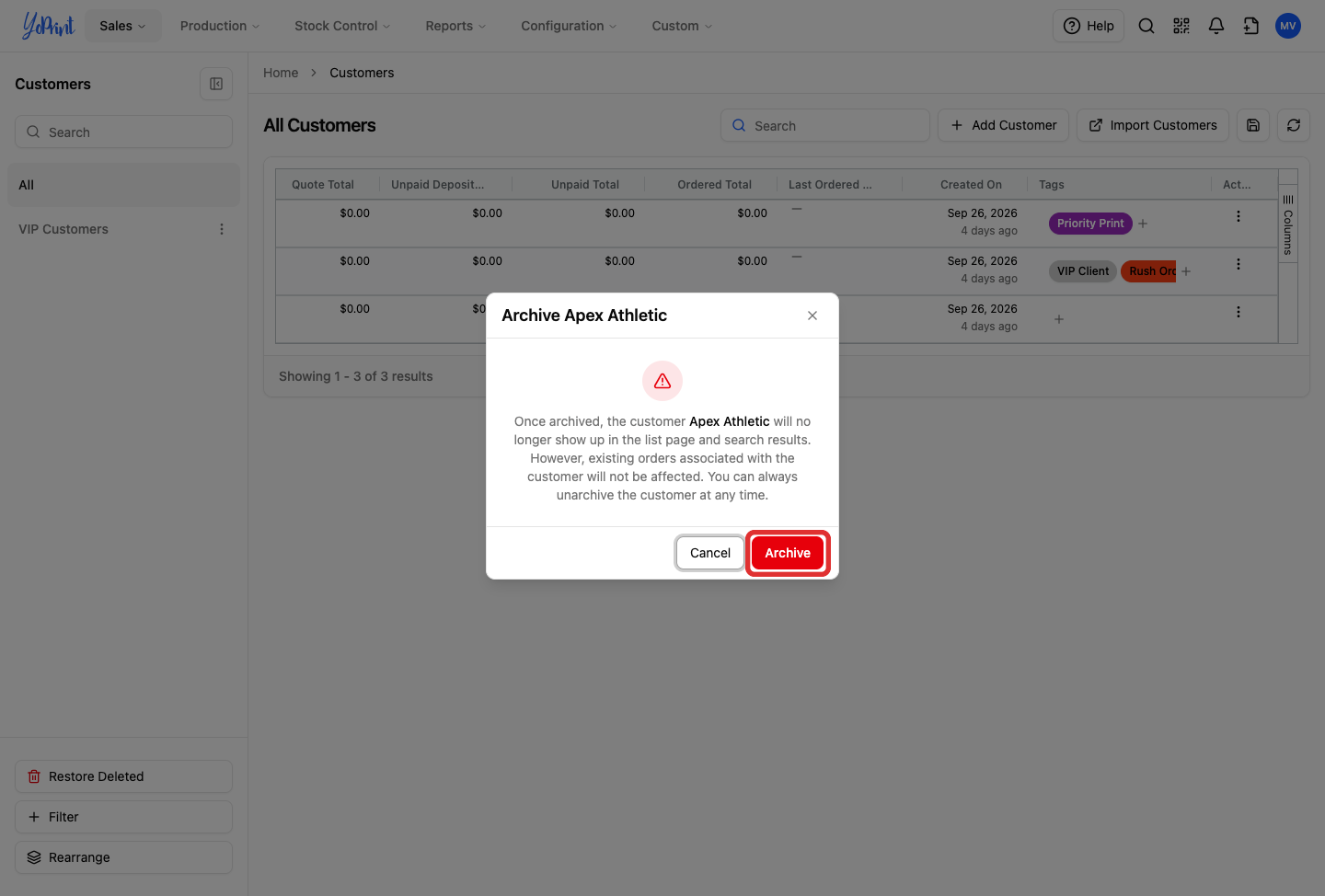Open the Columns side panel
1325x896 pixels.
click(x=1288, y=225)
